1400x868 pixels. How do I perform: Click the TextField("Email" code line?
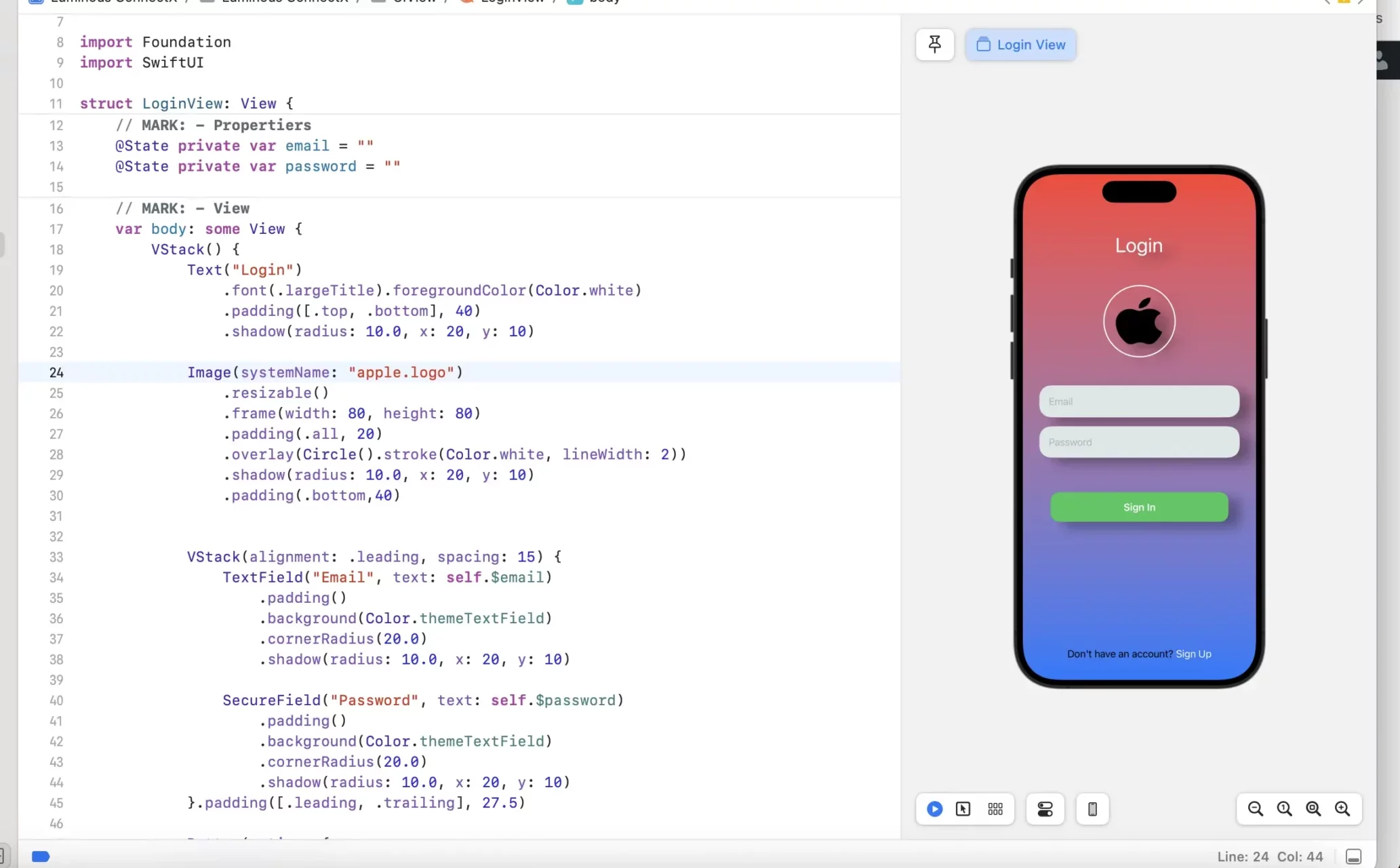pos(388,577)
